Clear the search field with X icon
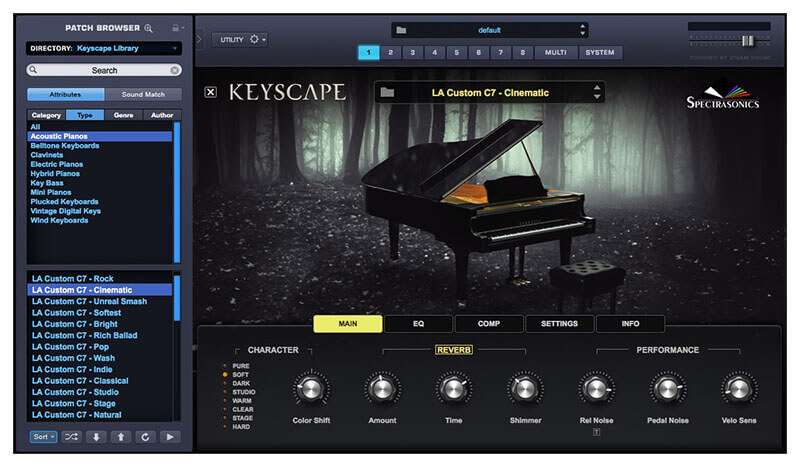800x467 pixels. [x=174, y=70]
